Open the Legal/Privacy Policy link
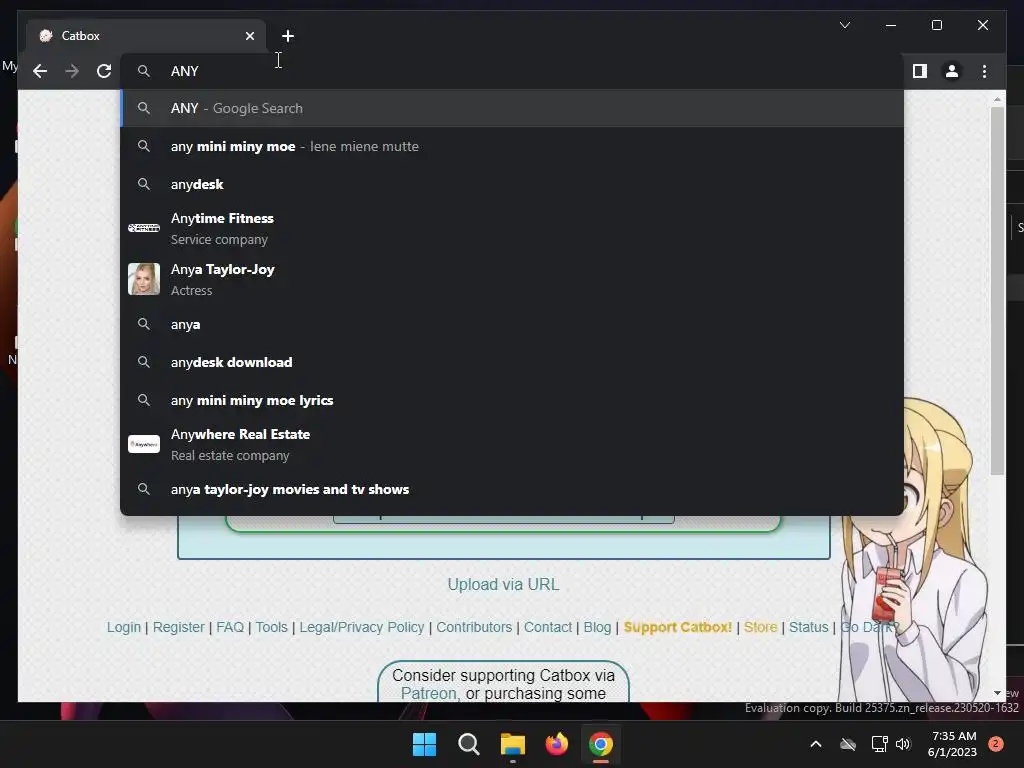1024x768 pixels. (x=362, y=627)
